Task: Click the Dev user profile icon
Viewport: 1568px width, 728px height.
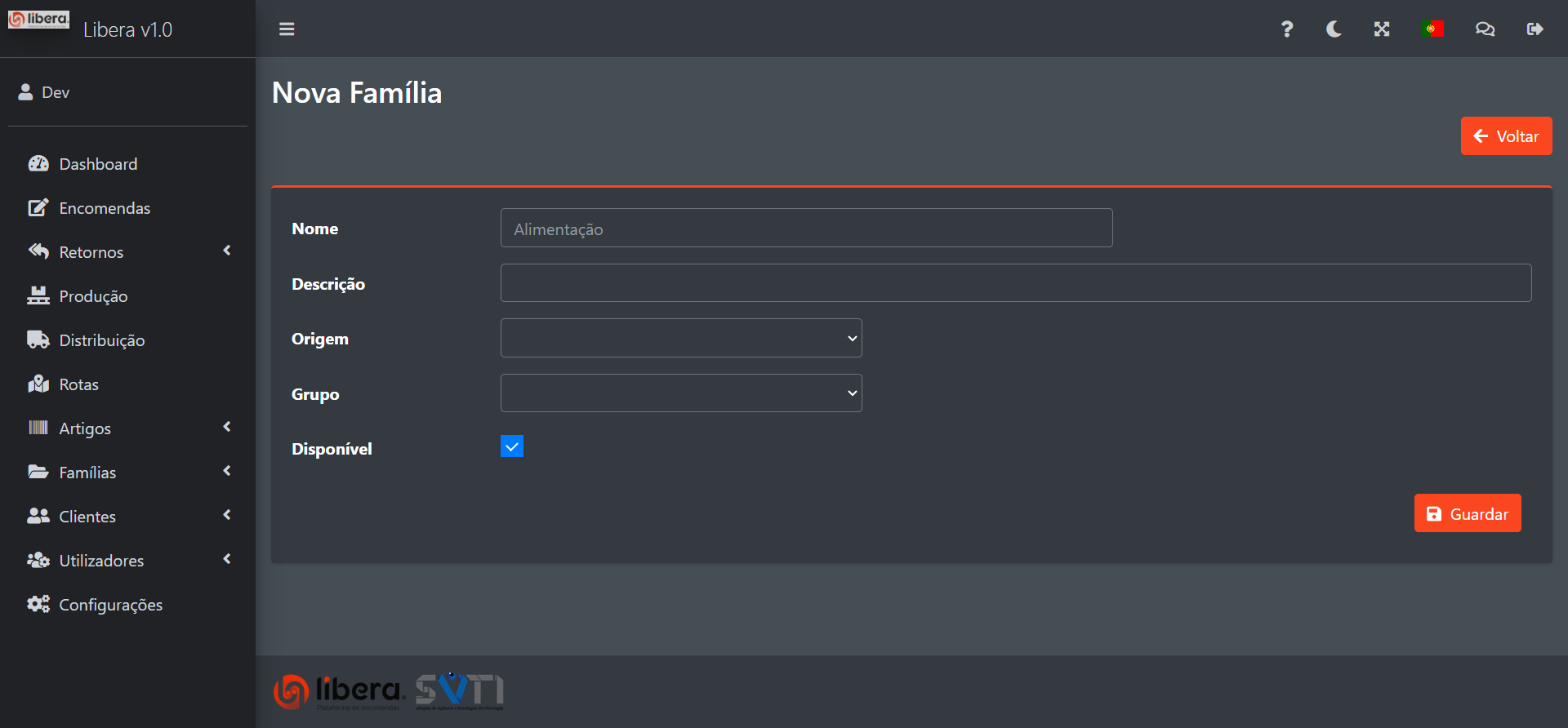Action: (x=25, y=92)
